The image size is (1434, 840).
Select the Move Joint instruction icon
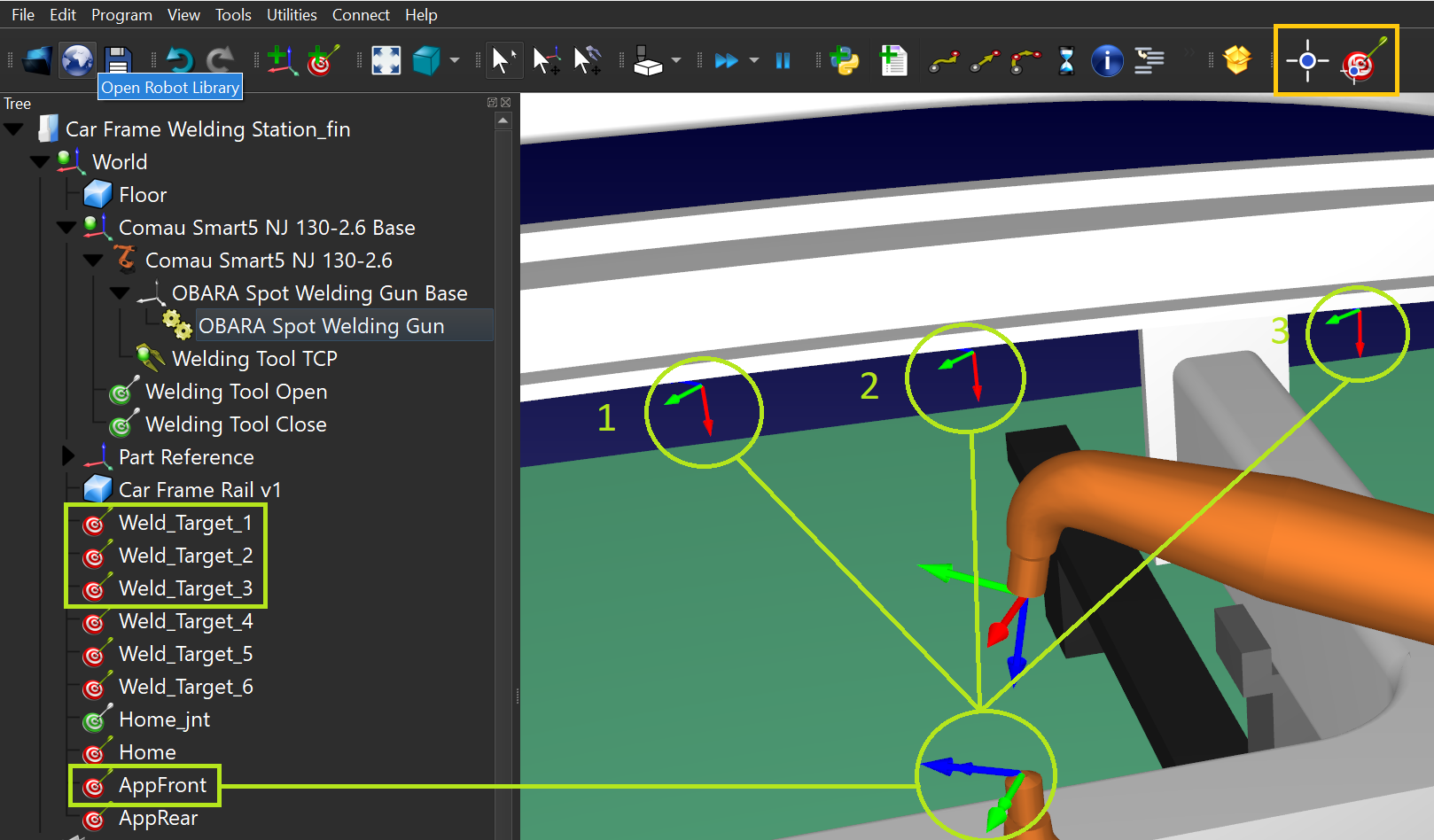click(x=944, y=61)
